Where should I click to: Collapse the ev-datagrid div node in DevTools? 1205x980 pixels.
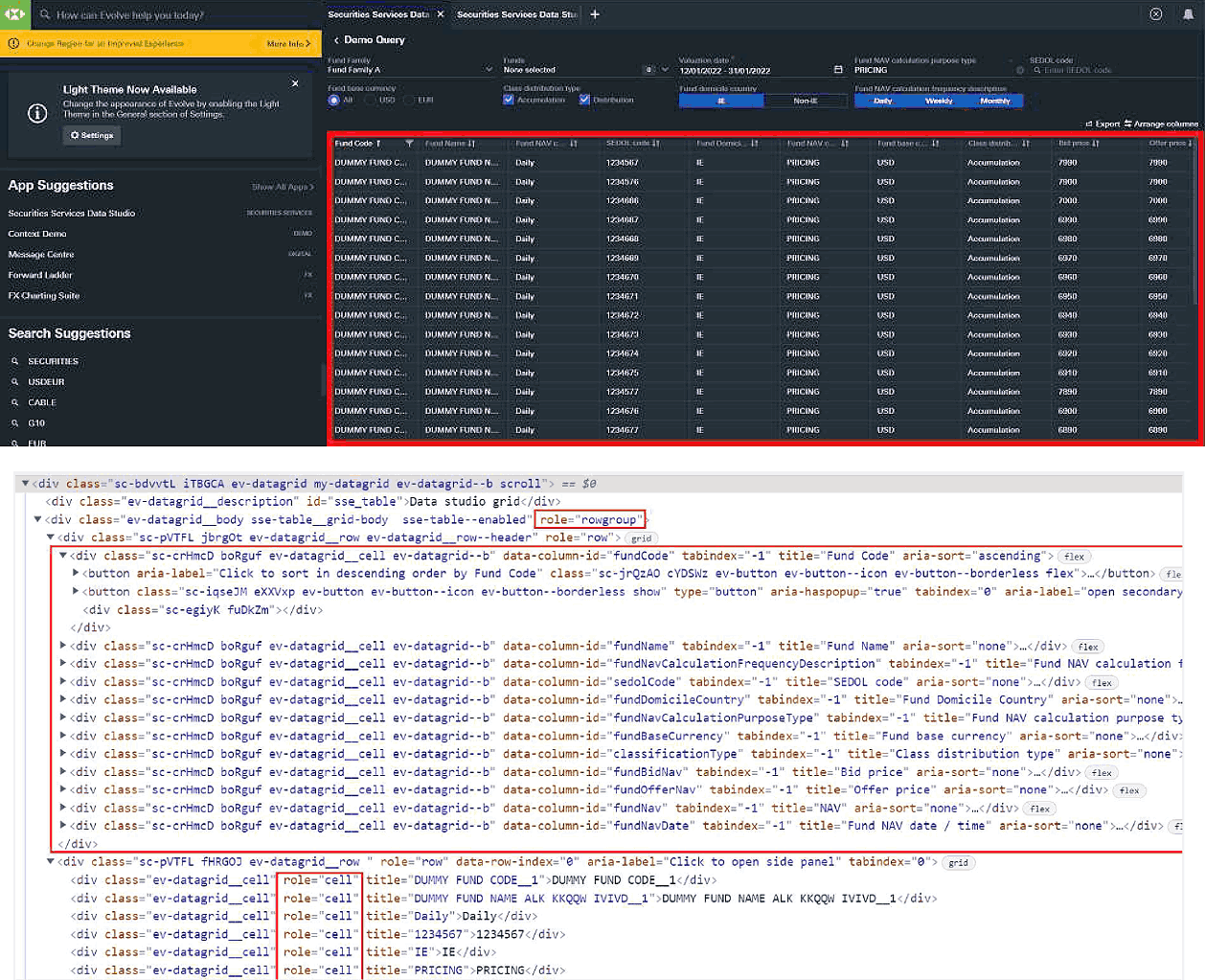26,484
